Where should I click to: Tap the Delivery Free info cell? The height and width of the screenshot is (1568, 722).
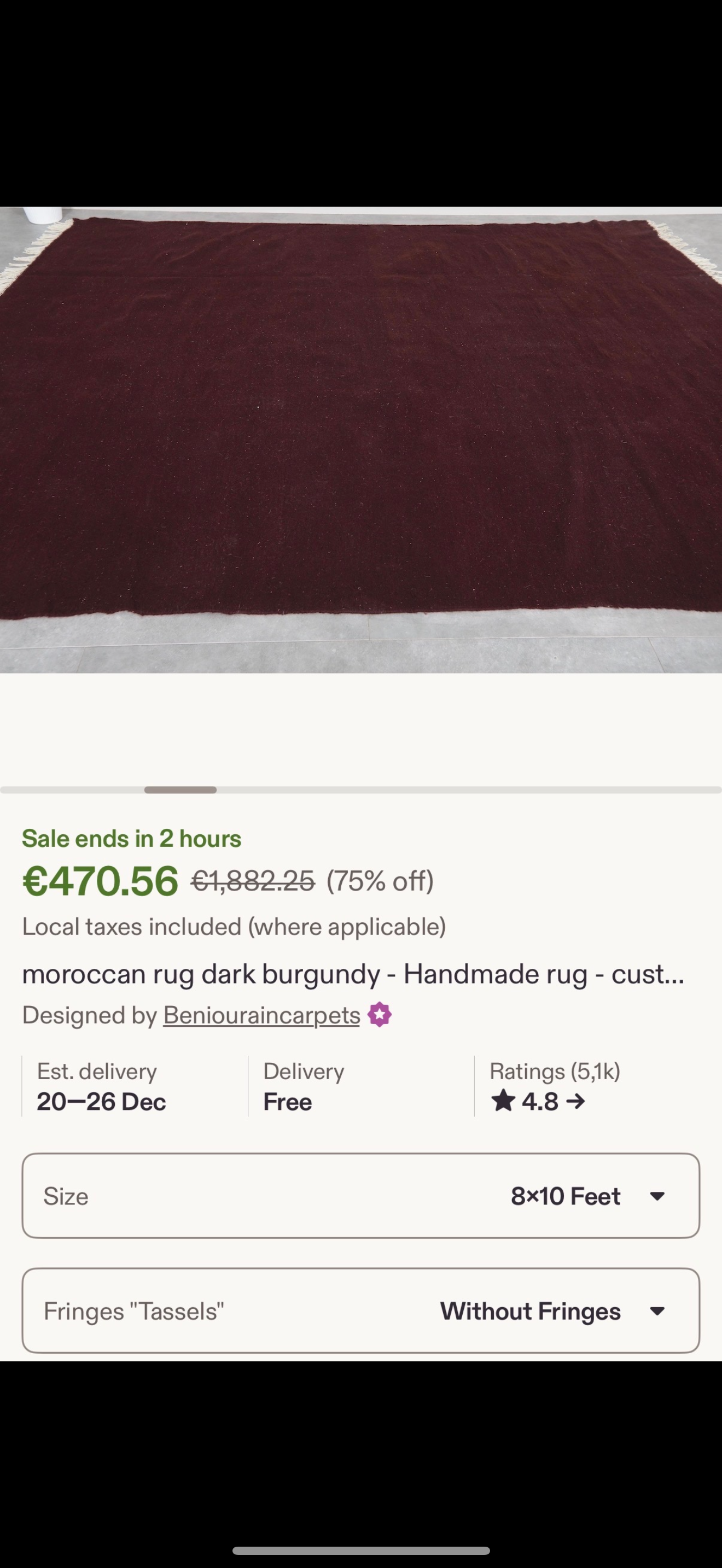pyautogui.click(x=303, y=1087)
